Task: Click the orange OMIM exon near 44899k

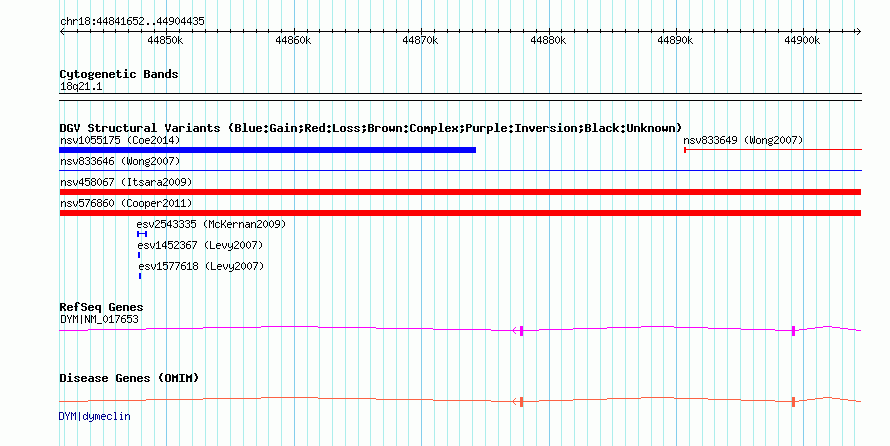Action: (794, 402)
